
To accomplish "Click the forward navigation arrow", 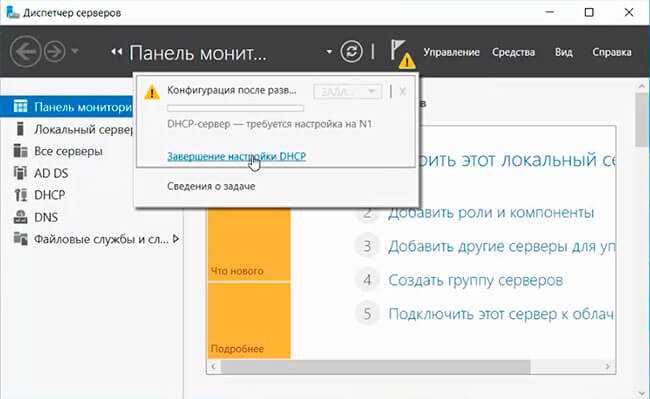I will pyautogui.click(x=55, y=52).
